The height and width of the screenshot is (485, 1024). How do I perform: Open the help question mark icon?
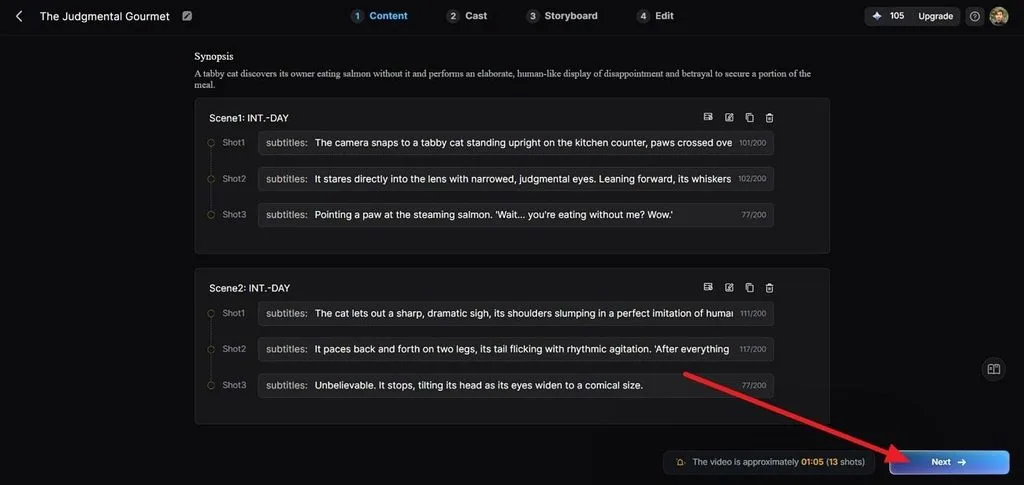(974, 17)
